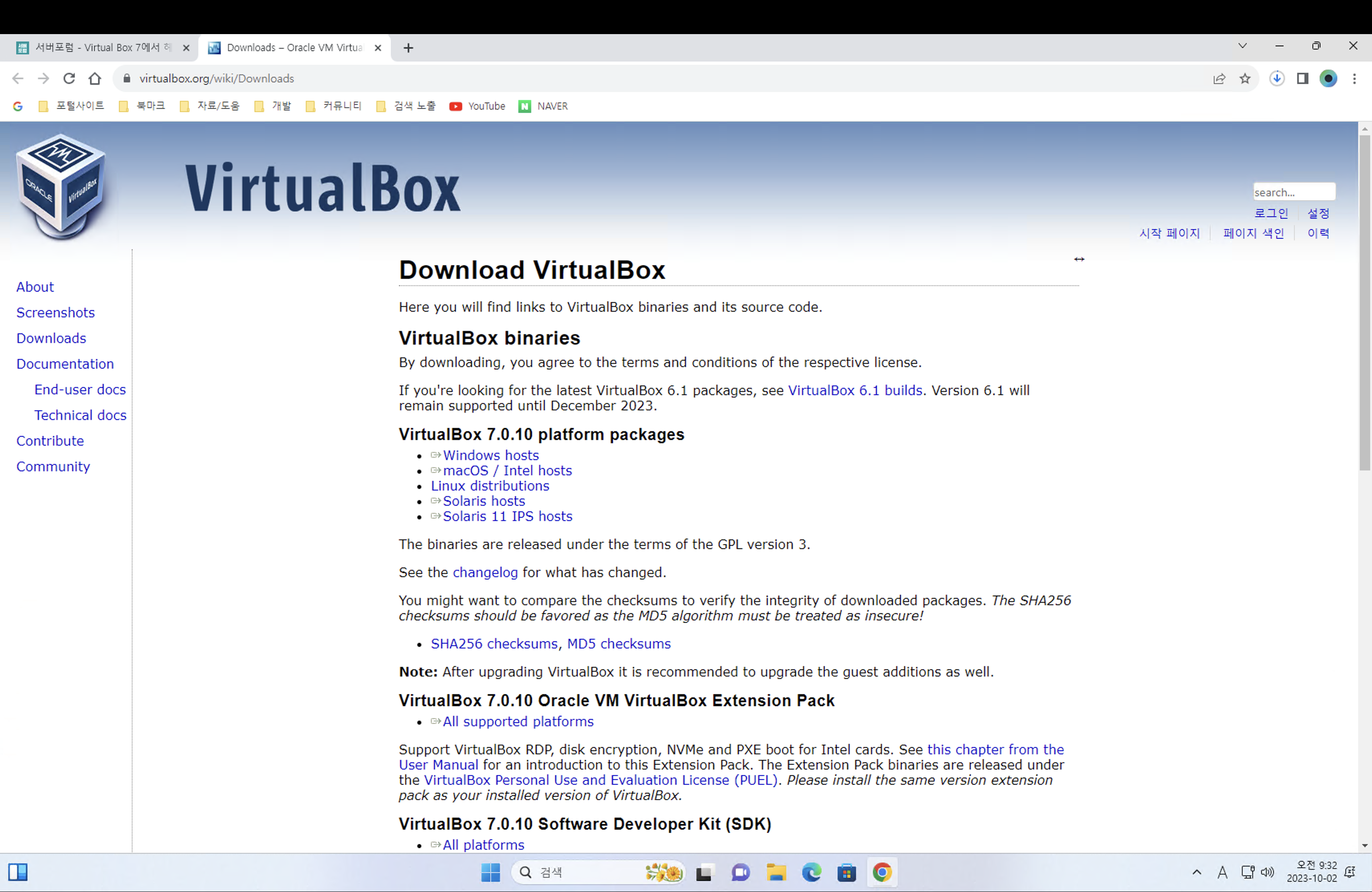This screenshot has width=1372, height=892.
Task: Open Chrome downloads icon in toolbar
Action: [1277, 78]
